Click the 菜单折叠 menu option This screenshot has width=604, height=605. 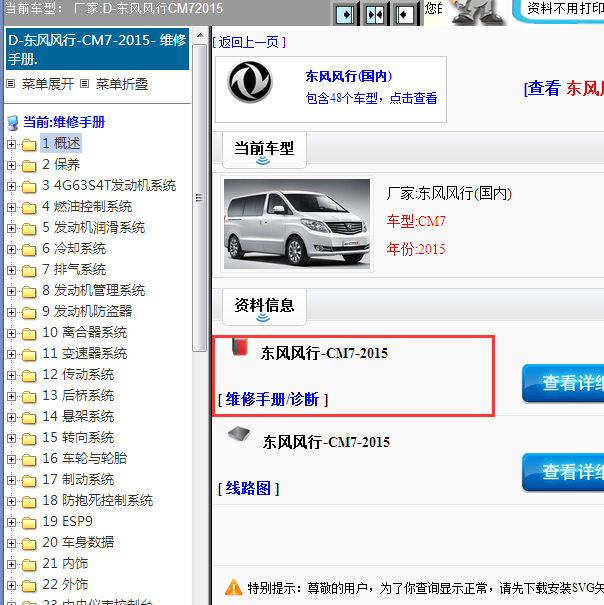click(x=122, y=84)
